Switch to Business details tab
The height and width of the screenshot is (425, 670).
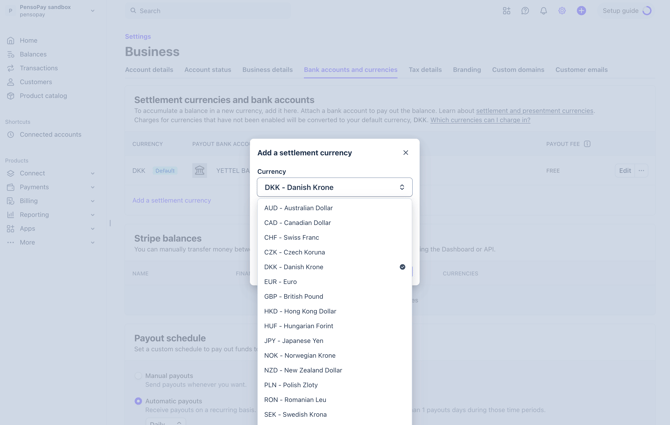coord(267,70)
